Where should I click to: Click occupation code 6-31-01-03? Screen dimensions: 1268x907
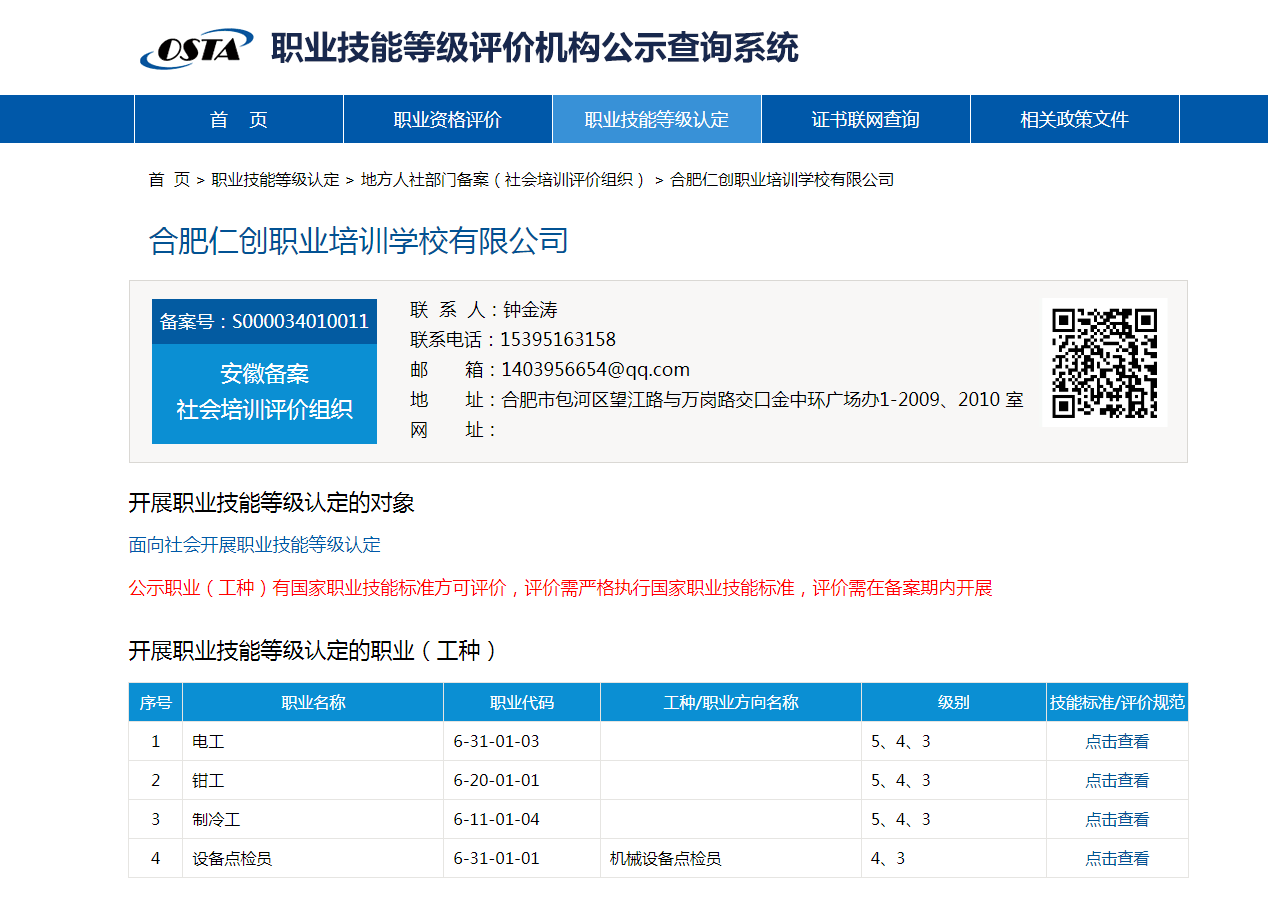(x=497, y=742)
